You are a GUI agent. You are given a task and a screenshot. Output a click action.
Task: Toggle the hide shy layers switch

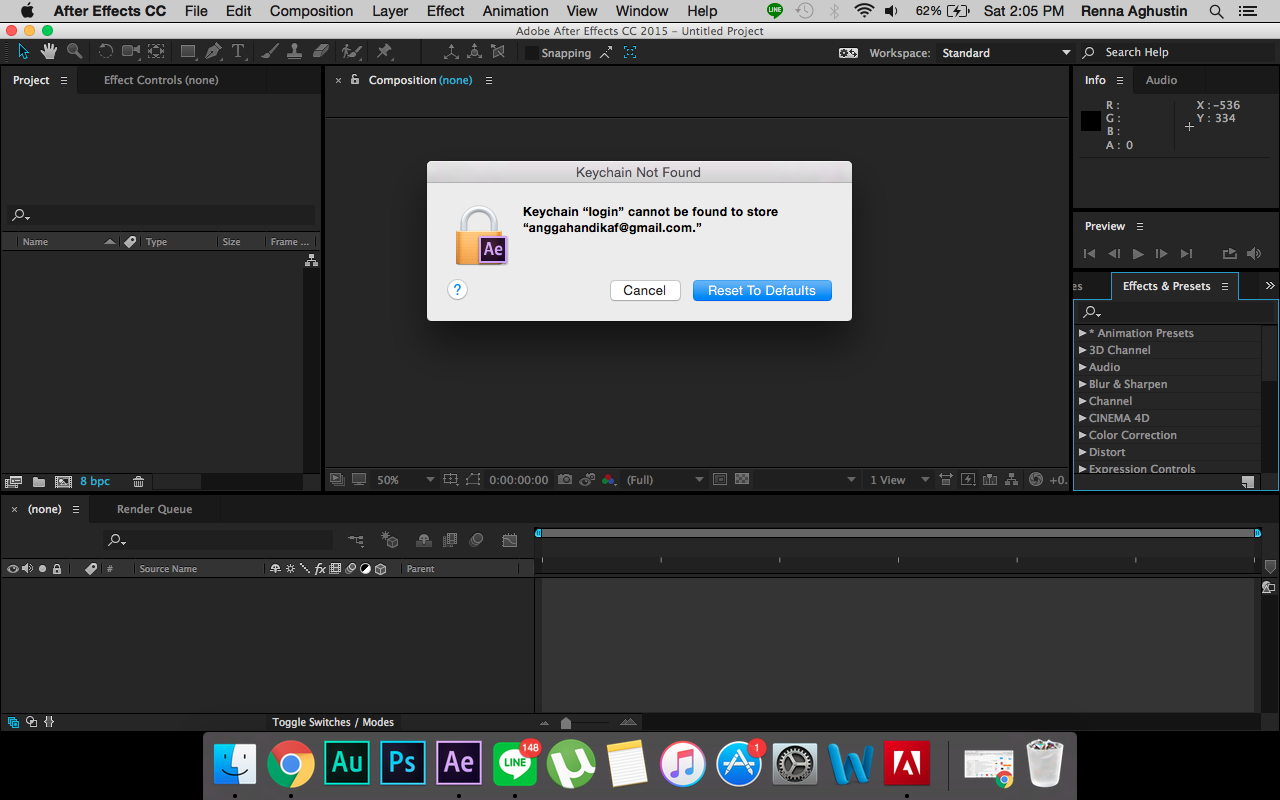[423, 540]
